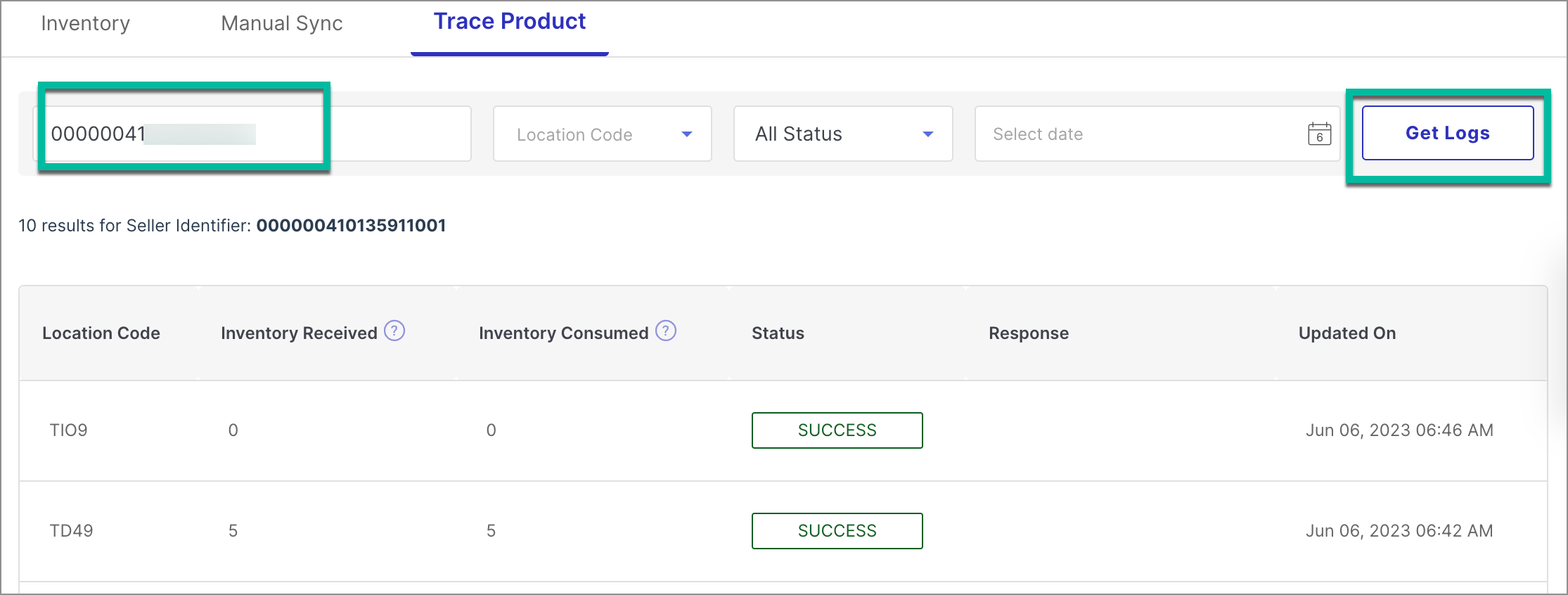Click the seller identifier 000000410135911001 text

pos(351,225)
